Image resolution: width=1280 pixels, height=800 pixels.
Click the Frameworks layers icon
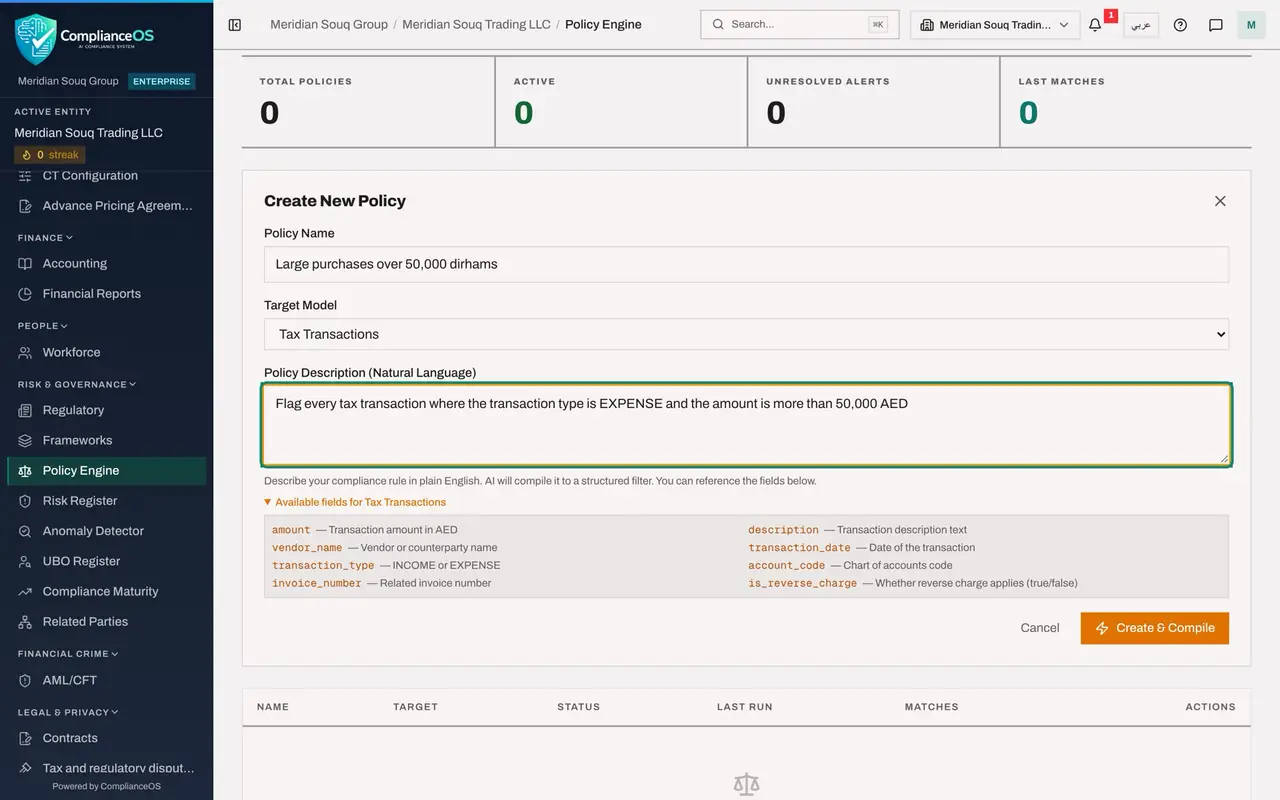pyautogui.click(x=25, y=441)
